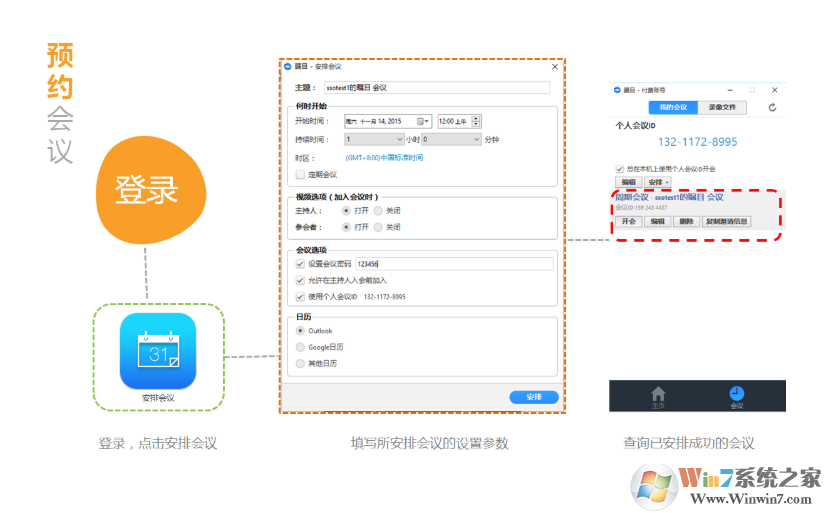This screenshot has width=828, height=513.
Task: Toggle the always use personal meeting ID checkbox
Action: (619, 169)
